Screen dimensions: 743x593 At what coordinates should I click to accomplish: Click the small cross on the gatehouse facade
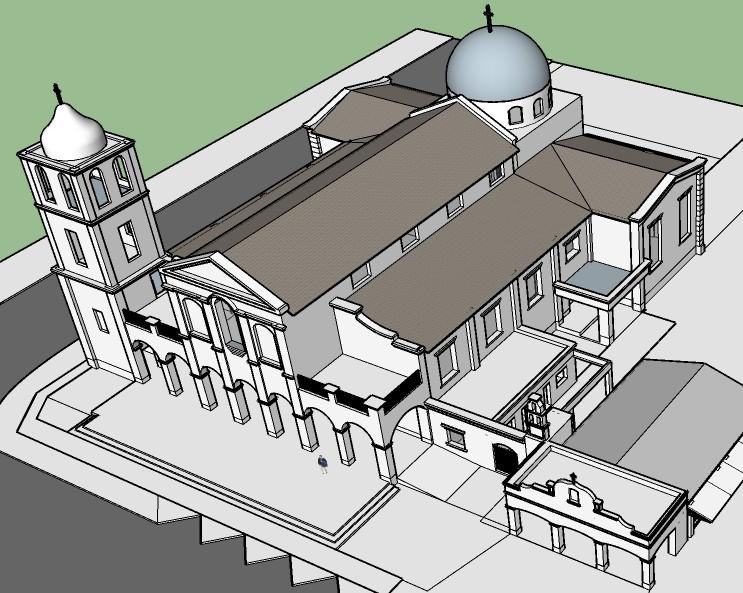(x=573, y=477)
